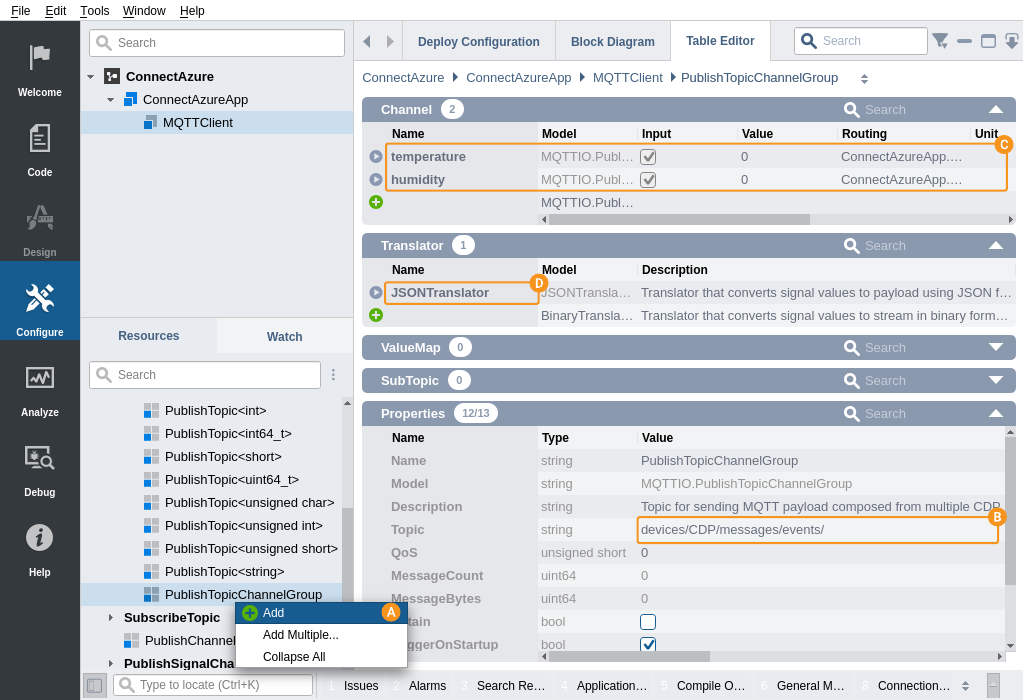Click the arrow icon beside temperature row

(x=376, y=157)
